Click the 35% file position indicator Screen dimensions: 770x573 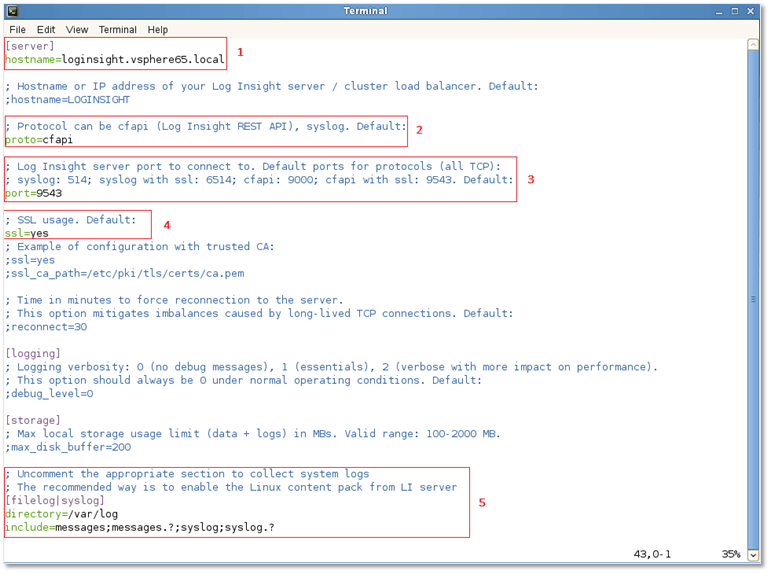(730, 554)
